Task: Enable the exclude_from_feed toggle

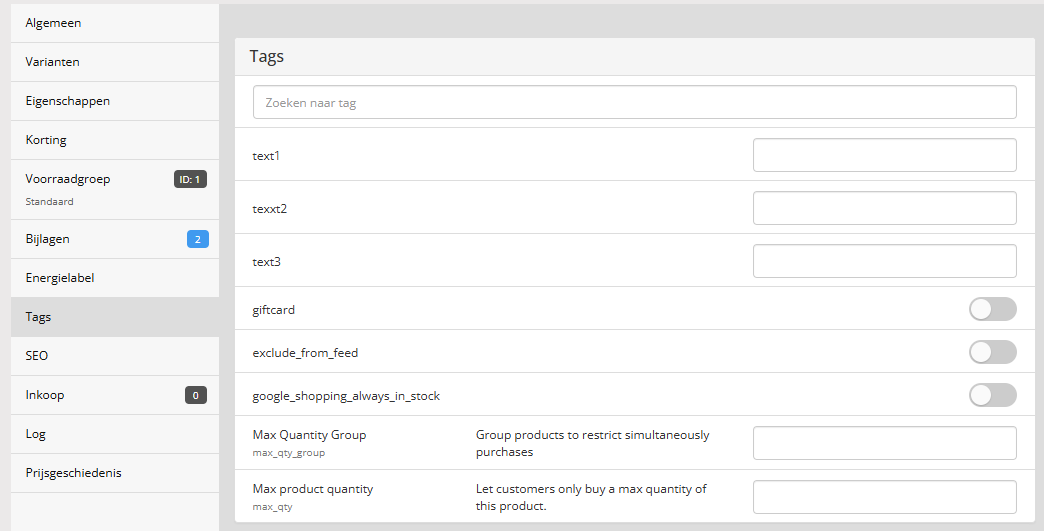Action: 992,352
